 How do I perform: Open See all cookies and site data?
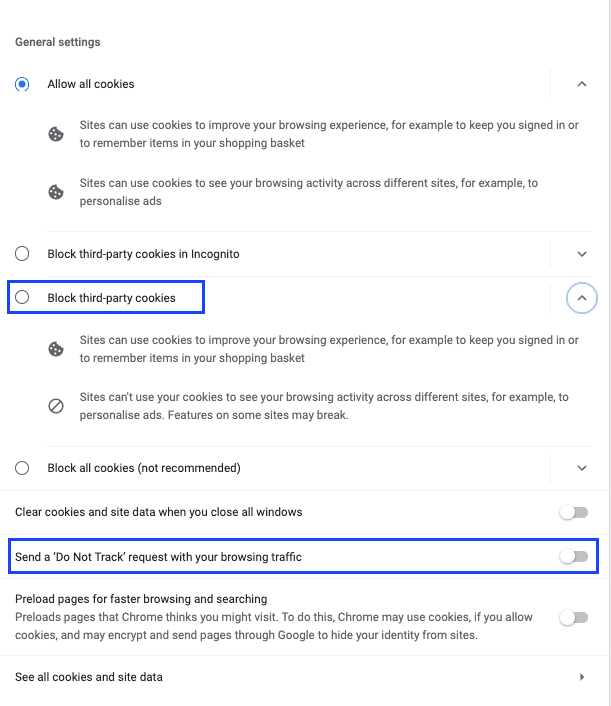(x=304, y=677)
